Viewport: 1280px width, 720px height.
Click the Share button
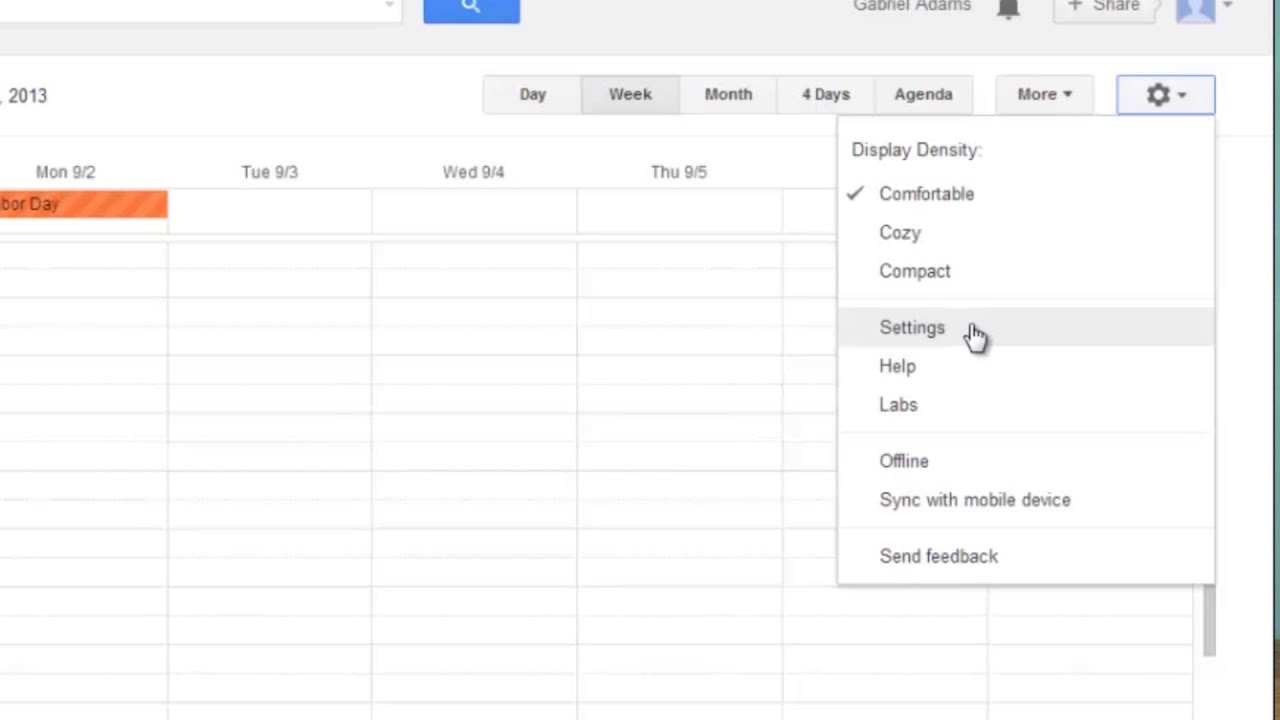1104,8
